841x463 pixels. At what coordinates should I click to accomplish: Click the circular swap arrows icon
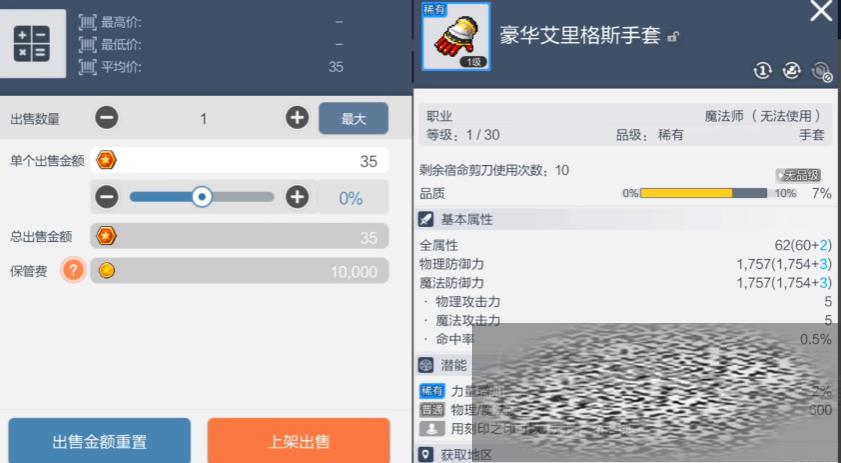coord(792,70)
